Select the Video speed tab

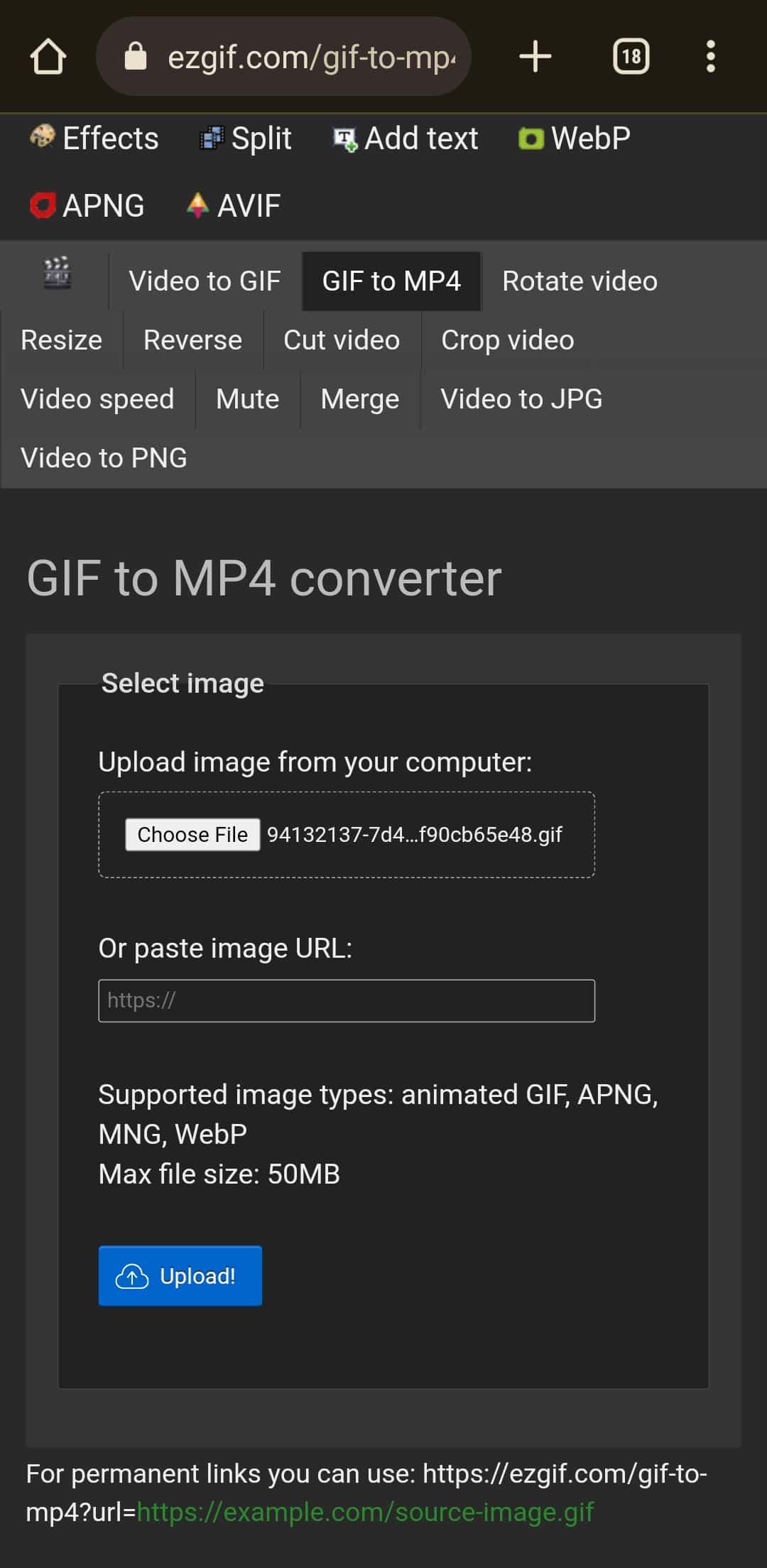pyautogui.click(x=97, y=399)
